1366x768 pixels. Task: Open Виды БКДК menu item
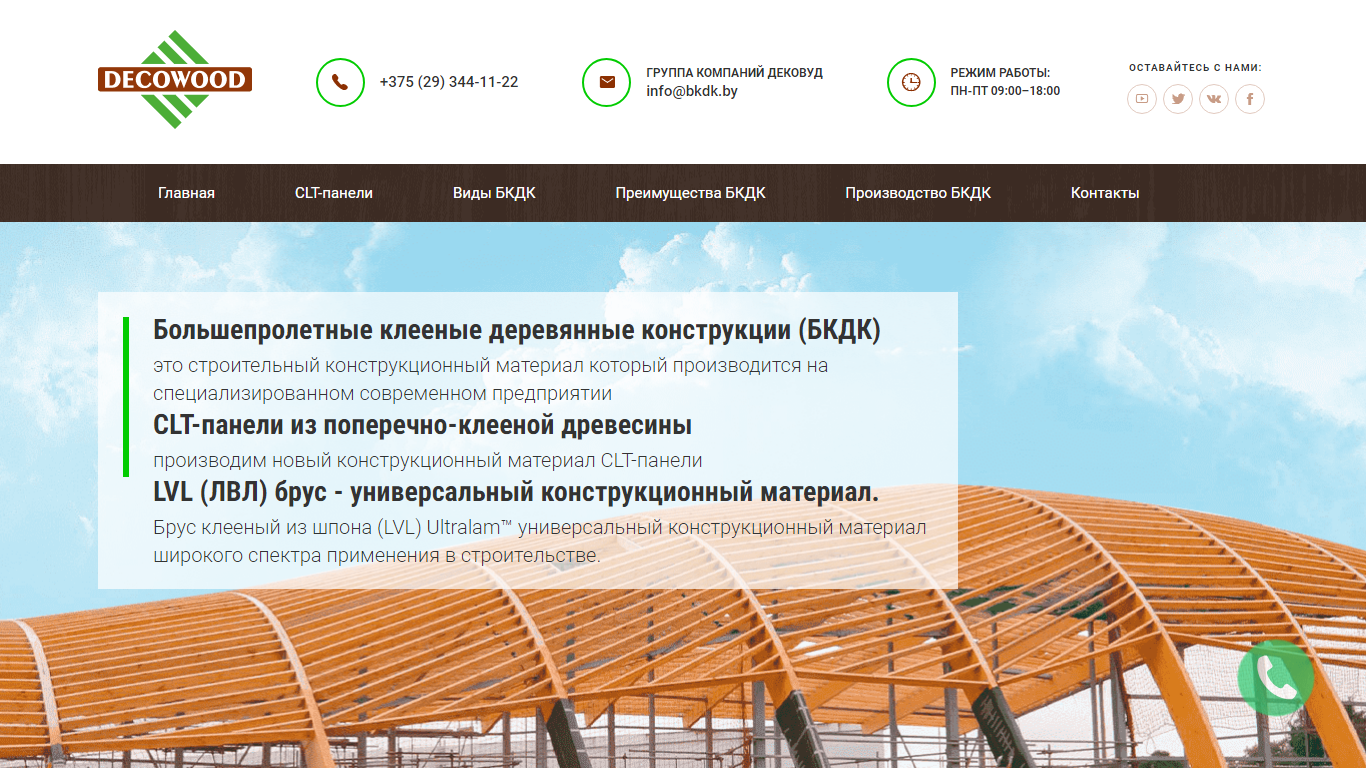coord(494,193)
